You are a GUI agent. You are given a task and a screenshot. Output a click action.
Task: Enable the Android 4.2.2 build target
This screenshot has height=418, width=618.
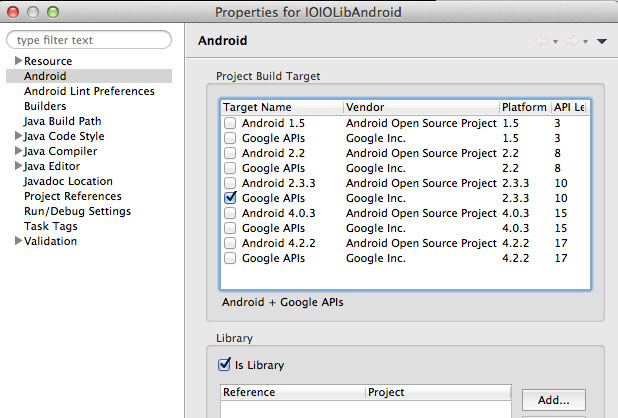(x=230, y=243)
